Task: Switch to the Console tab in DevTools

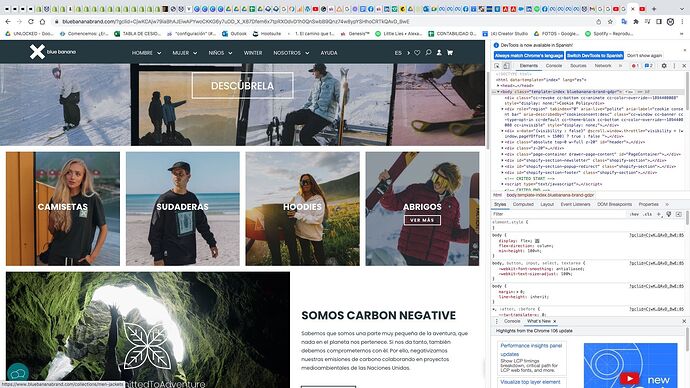Action: pos(554,66)
